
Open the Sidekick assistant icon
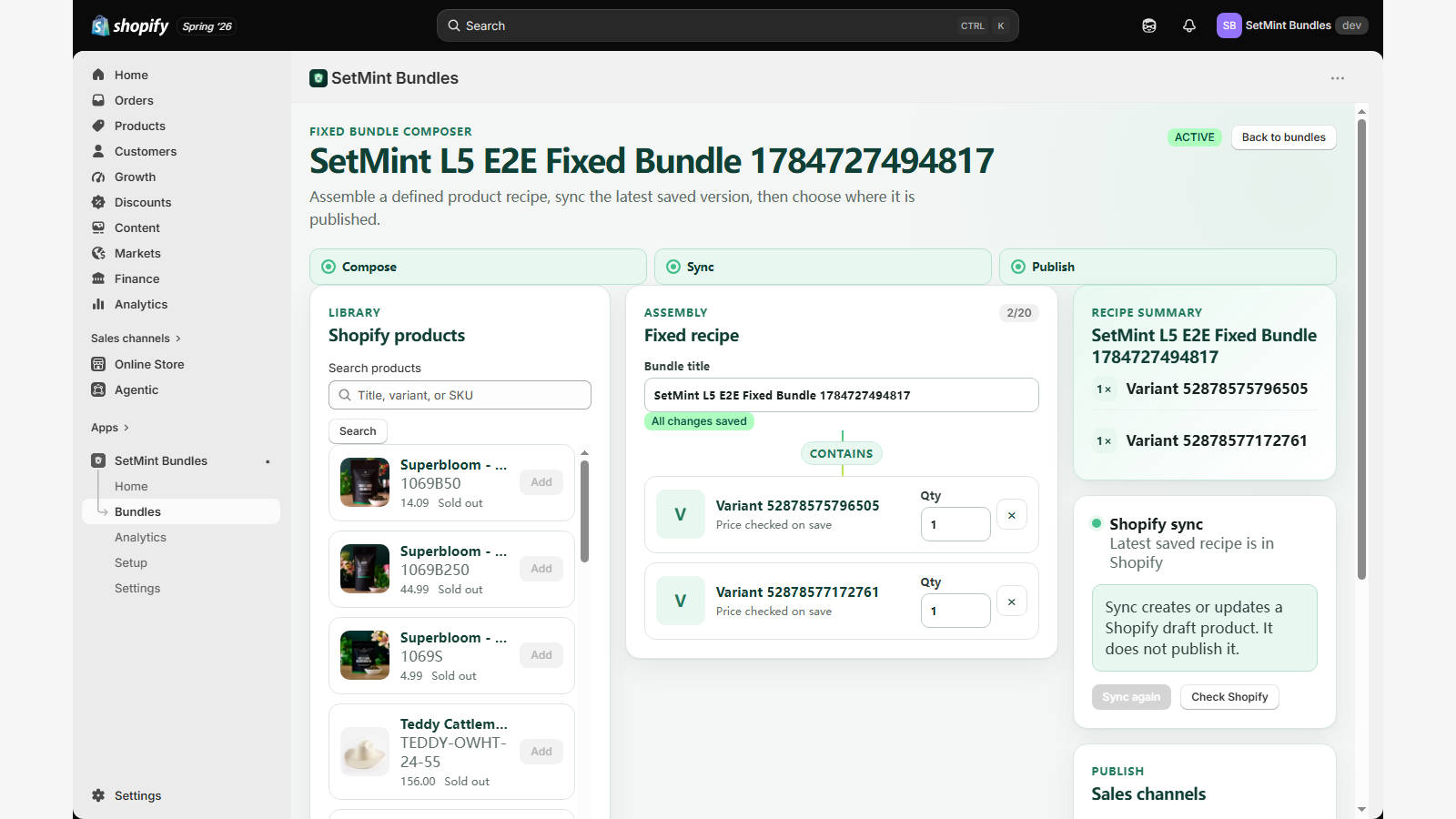(x=1149, y=25)
